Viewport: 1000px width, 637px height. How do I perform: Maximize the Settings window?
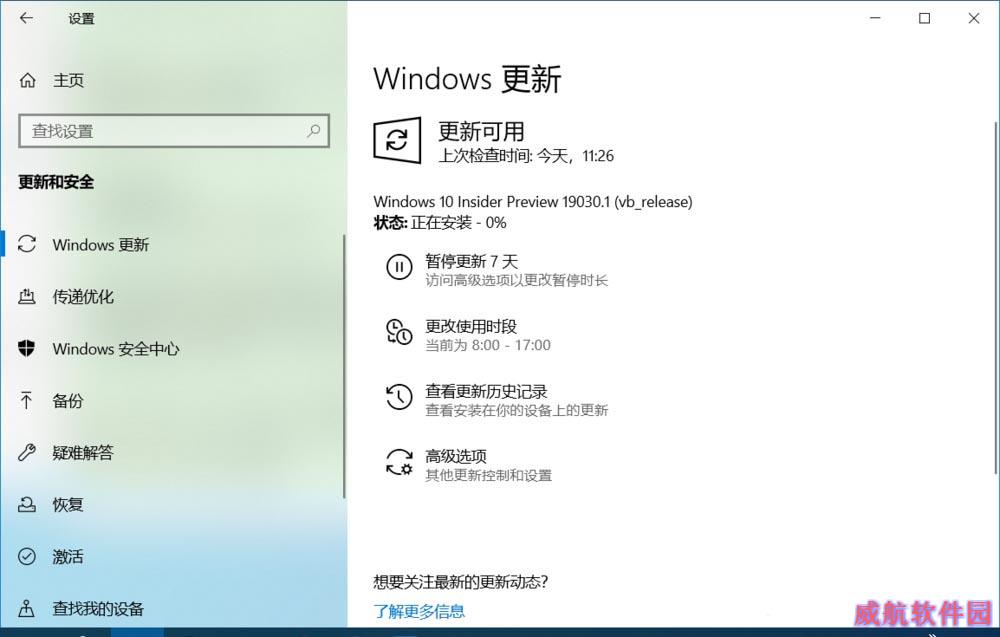pos(924,18)
